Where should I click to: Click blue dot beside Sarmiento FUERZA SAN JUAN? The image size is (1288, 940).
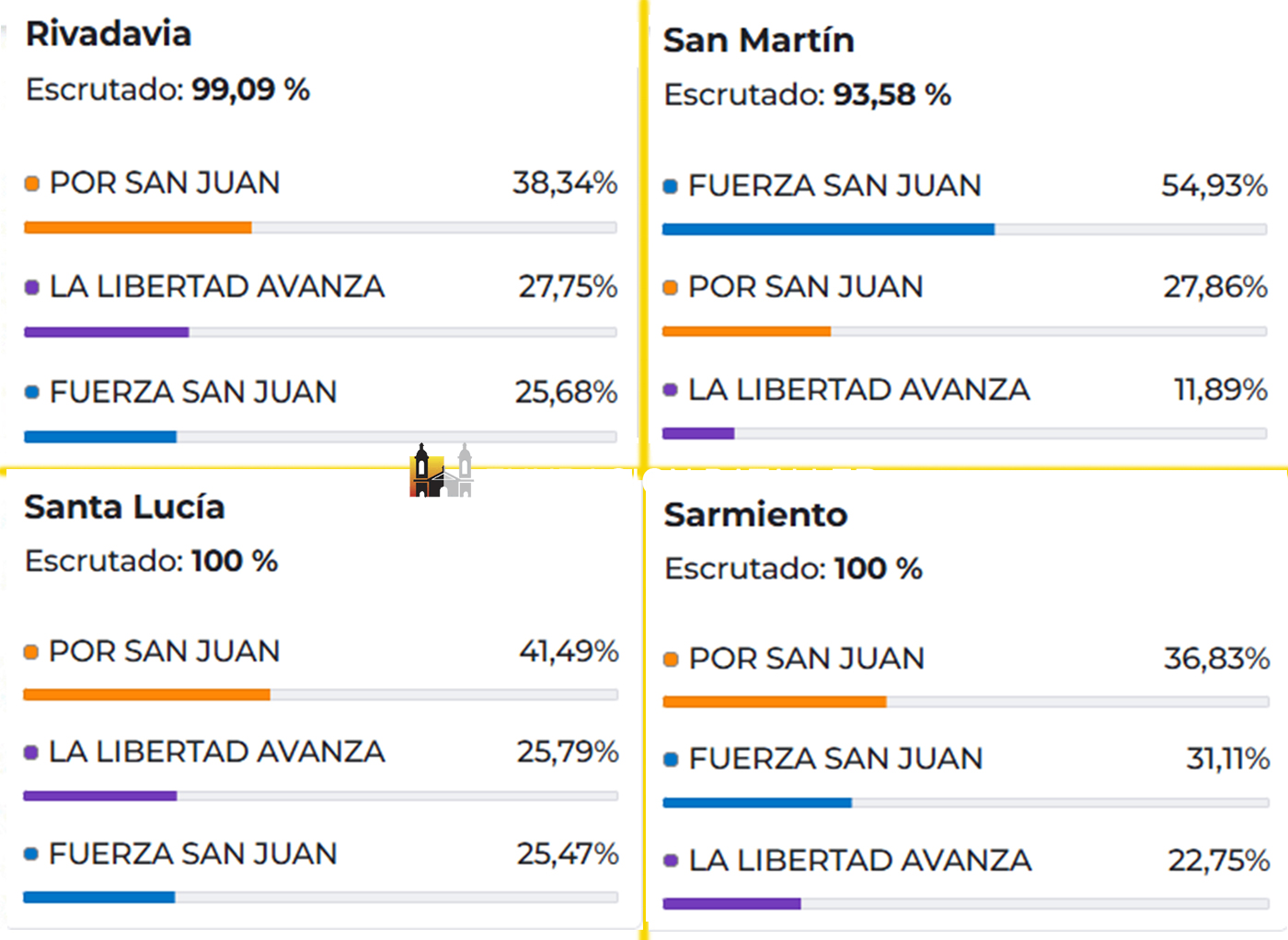[x=672, y=760]
